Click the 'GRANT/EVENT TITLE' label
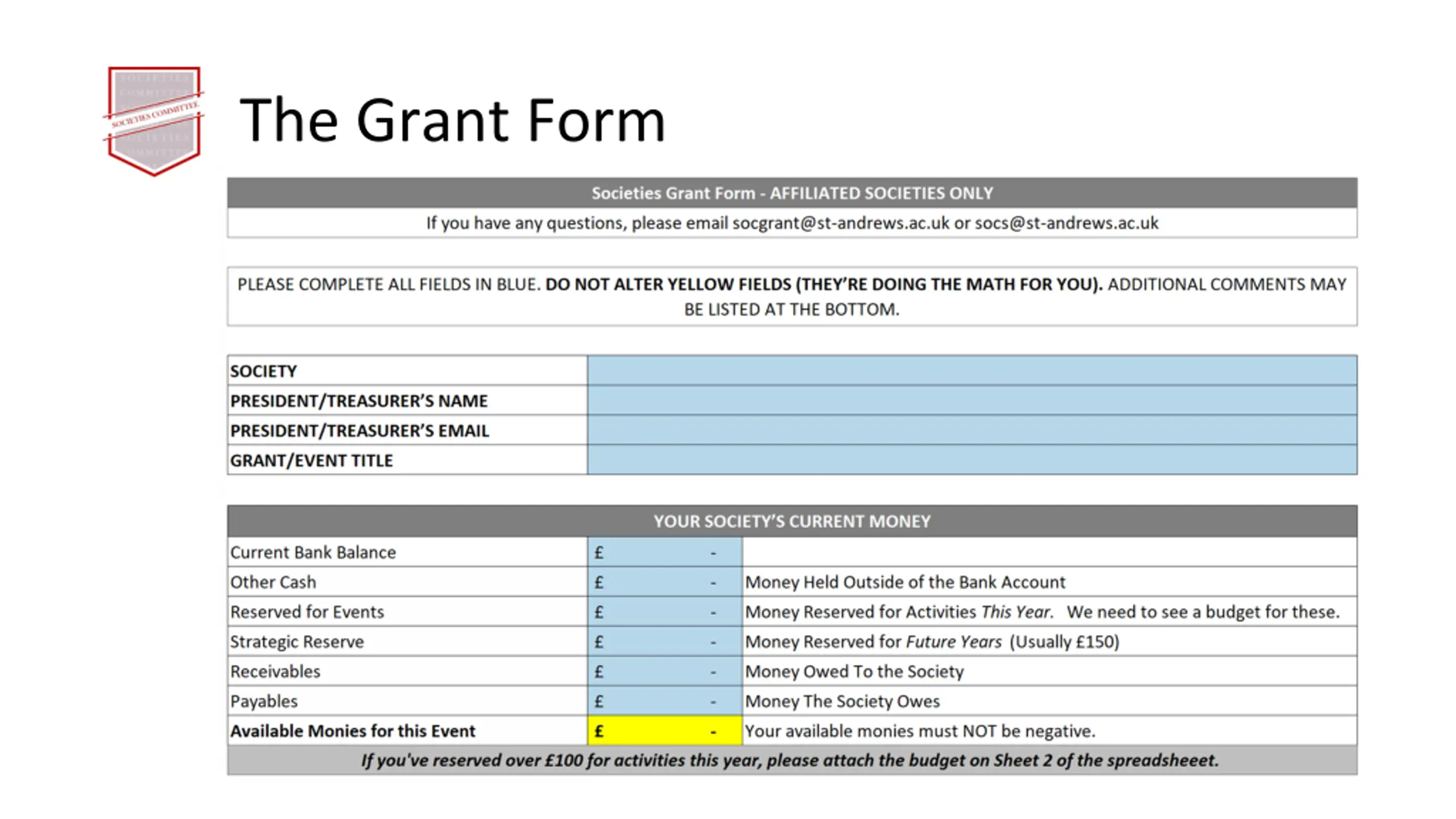This screenshot has height=819, width=1456. click(x=311, y=460)
